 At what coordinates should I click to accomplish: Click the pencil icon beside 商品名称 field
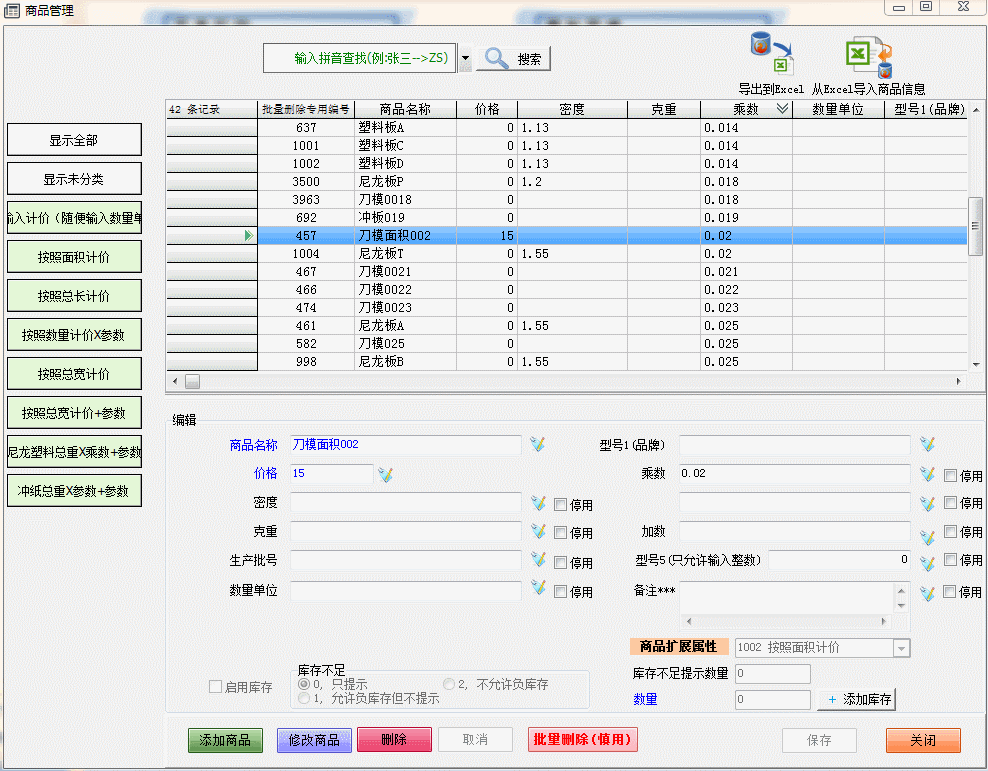[x=537, y=444]
